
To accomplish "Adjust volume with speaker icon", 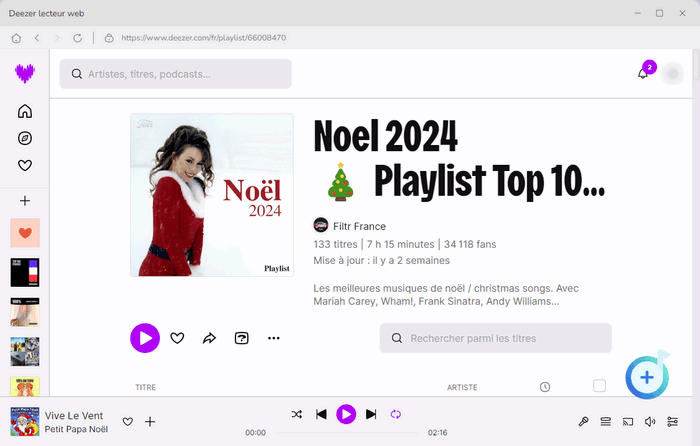I will (x=650, y=421).
